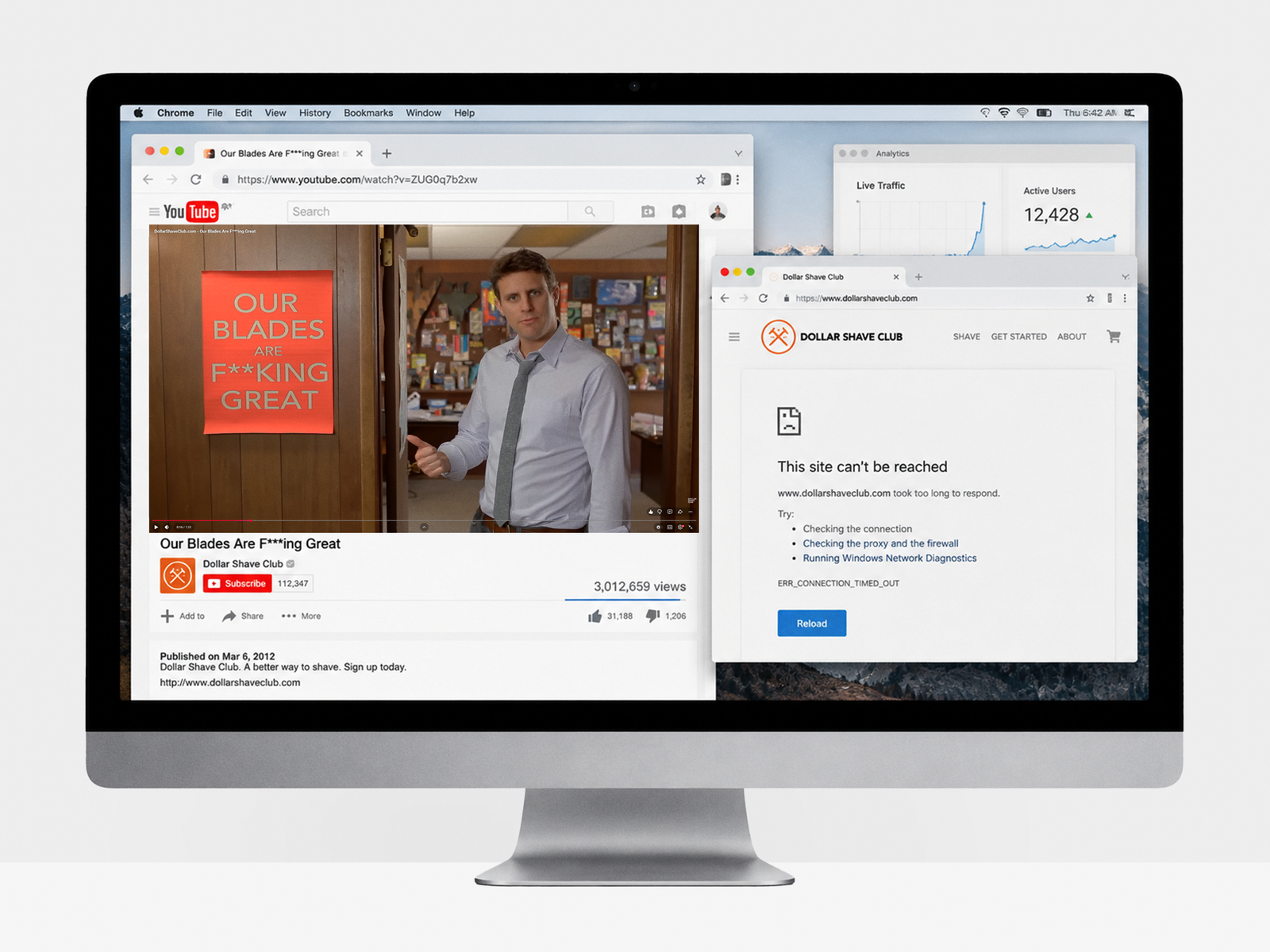Open YouTube notifications bell
Image resolution: width=1270 pixels, height=952 pixels.
click(x=679, y=212)
